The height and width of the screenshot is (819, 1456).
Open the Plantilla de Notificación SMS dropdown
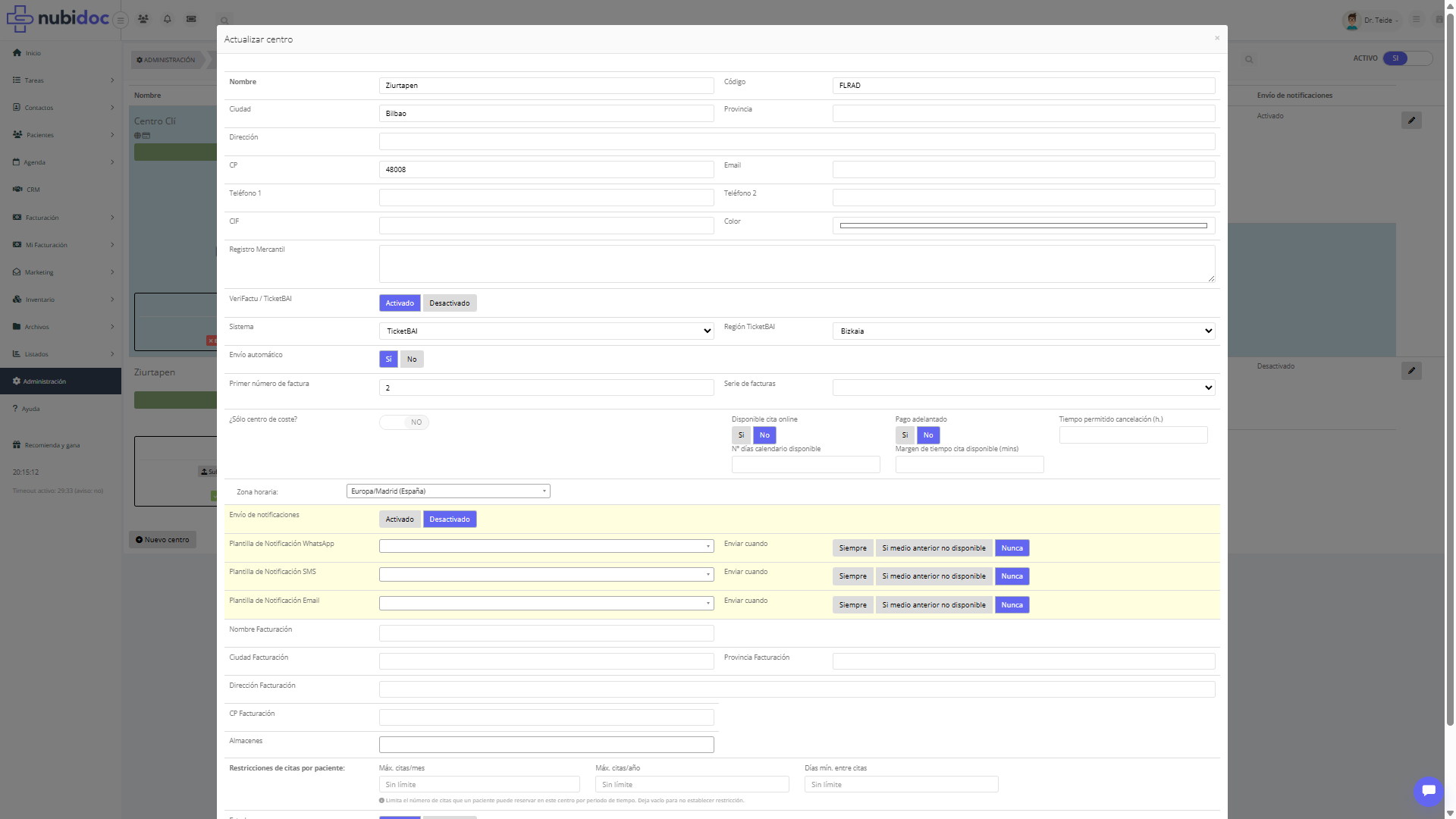coord(547,575)
